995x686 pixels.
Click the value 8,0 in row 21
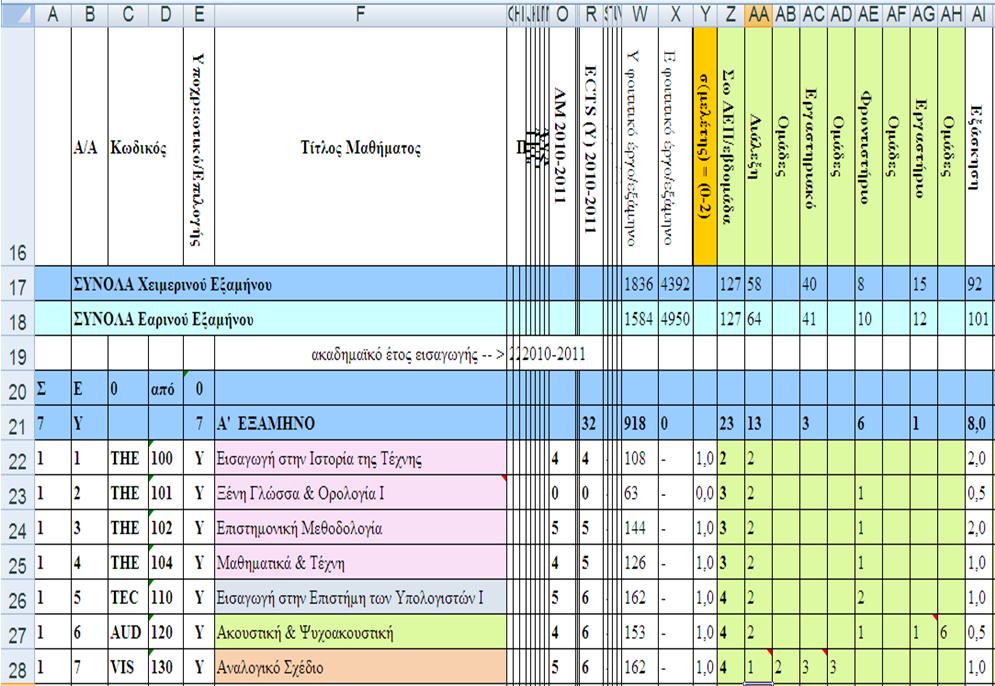tap(980, 423)
